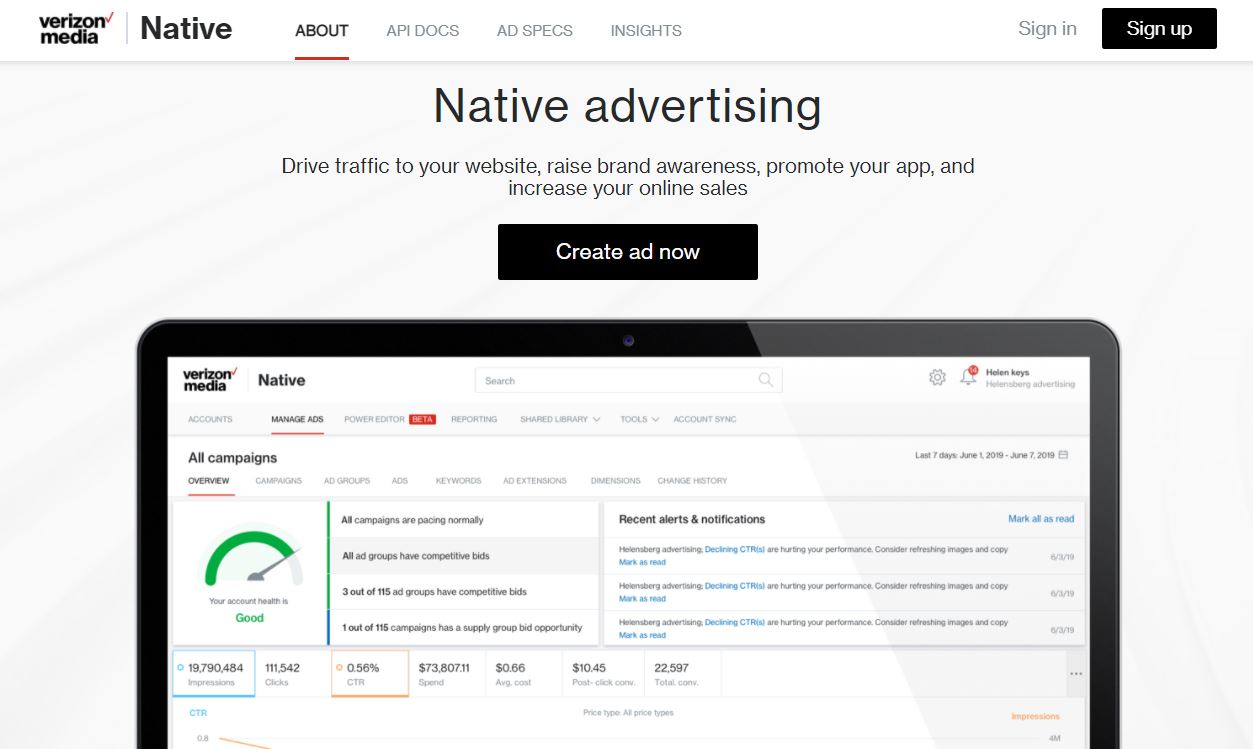Screen dimensions: 1253x749
Task: Click the Sign in link
Action: pos(1047,28)
